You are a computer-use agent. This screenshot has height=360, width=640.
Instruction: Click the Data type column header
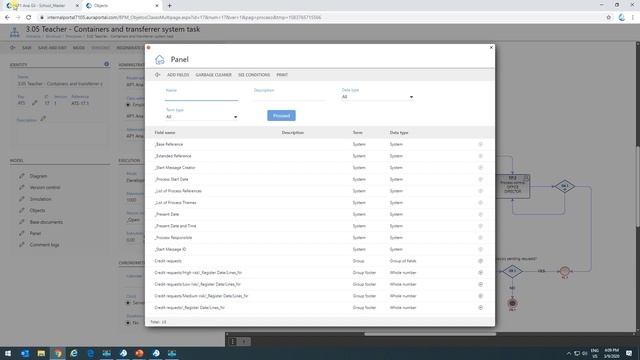pyautogui.click(x=399, y=133)
